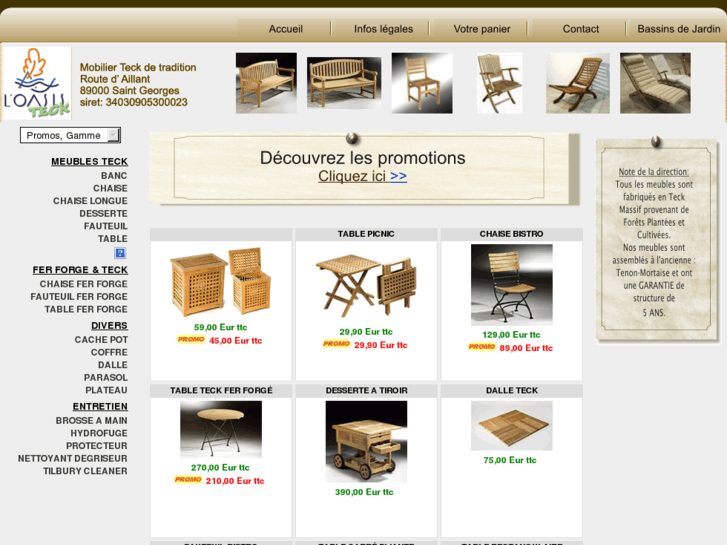Click the 129,00 Eur ttc price
This screenshot has width=727, height=545.
point(511,334)
